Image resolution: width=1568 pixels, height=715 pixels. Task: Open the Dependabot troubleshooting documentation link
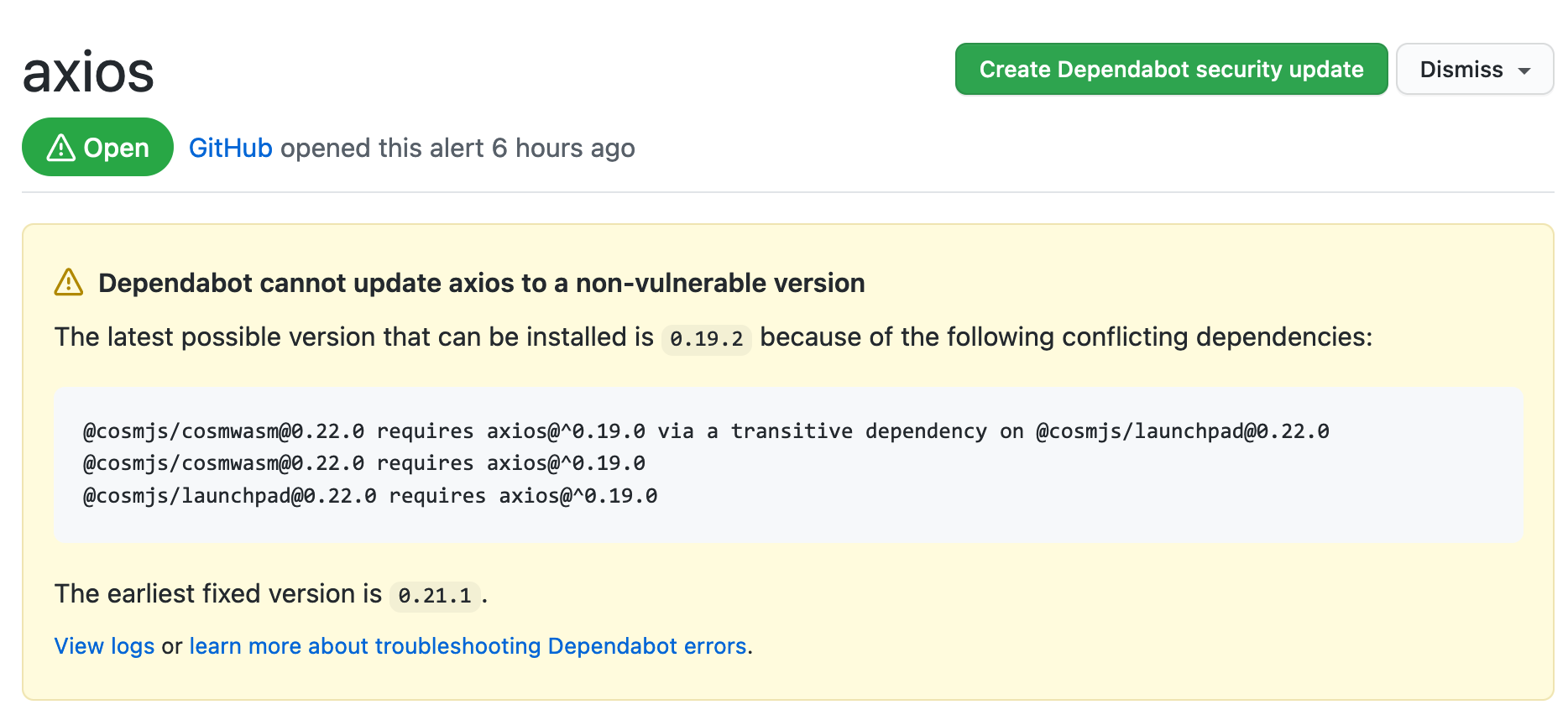tap(468, 646)
